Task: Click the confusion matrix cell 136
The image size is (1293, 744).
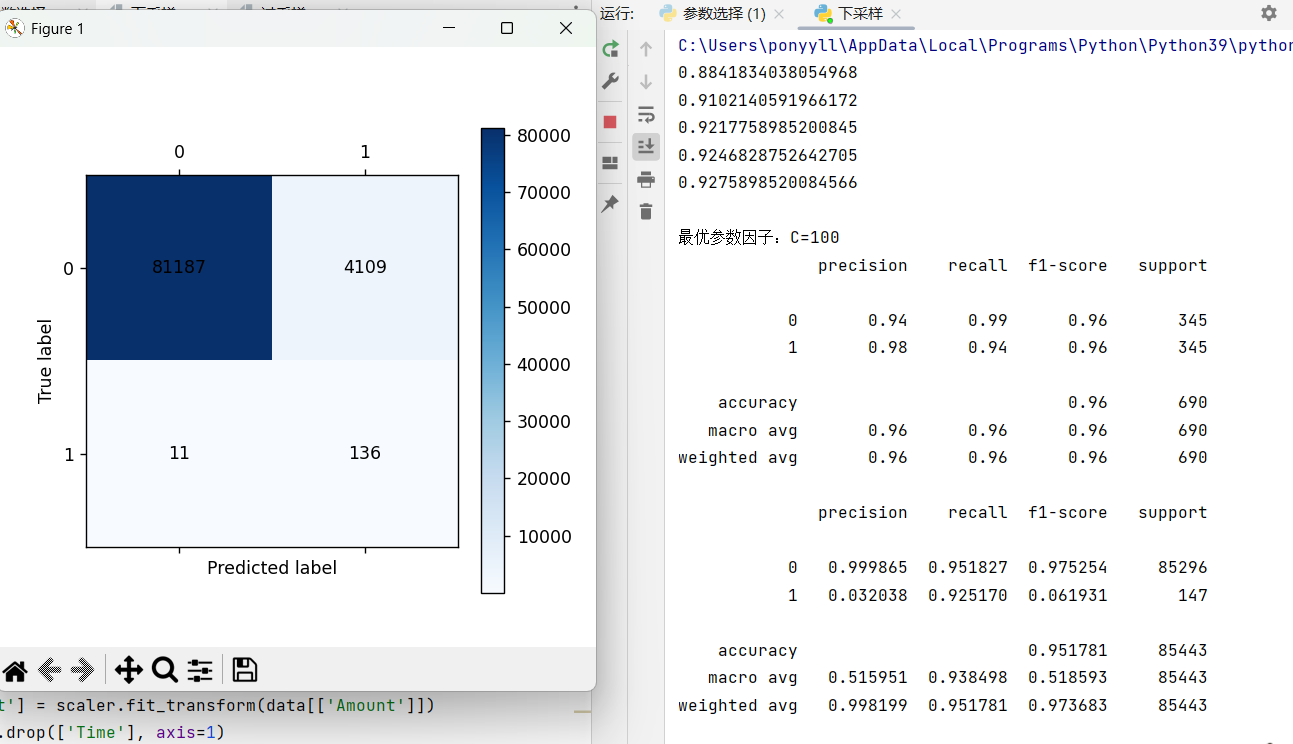Action: (365, 453)
